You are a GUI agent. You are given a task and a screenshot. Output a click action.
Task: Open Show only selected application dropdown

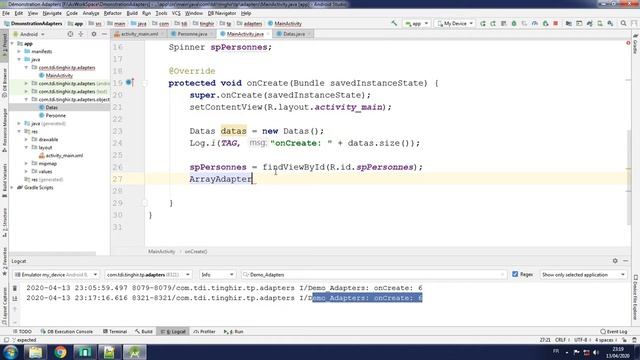click(x=583, y=275)
